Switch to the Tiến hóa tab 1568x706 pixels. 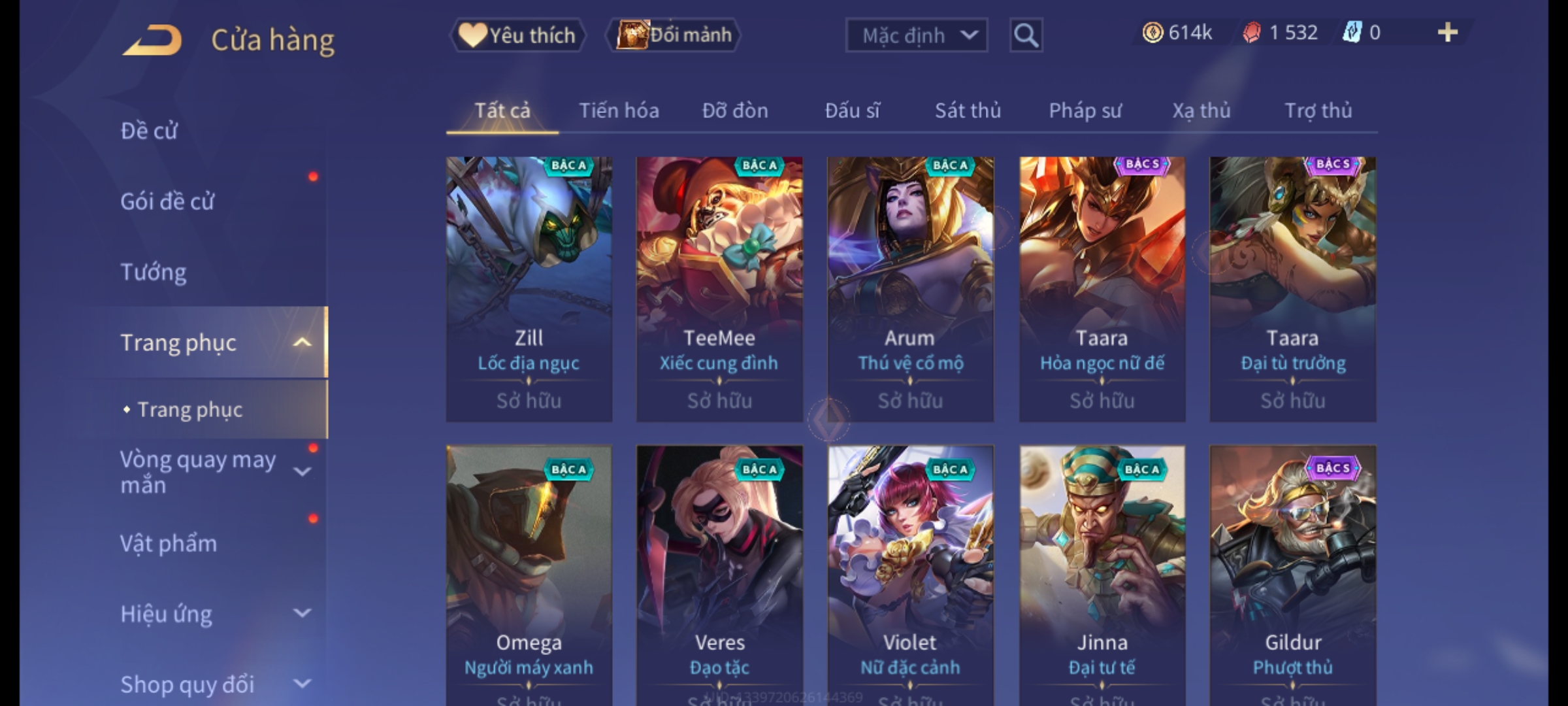tap(619, 110)
